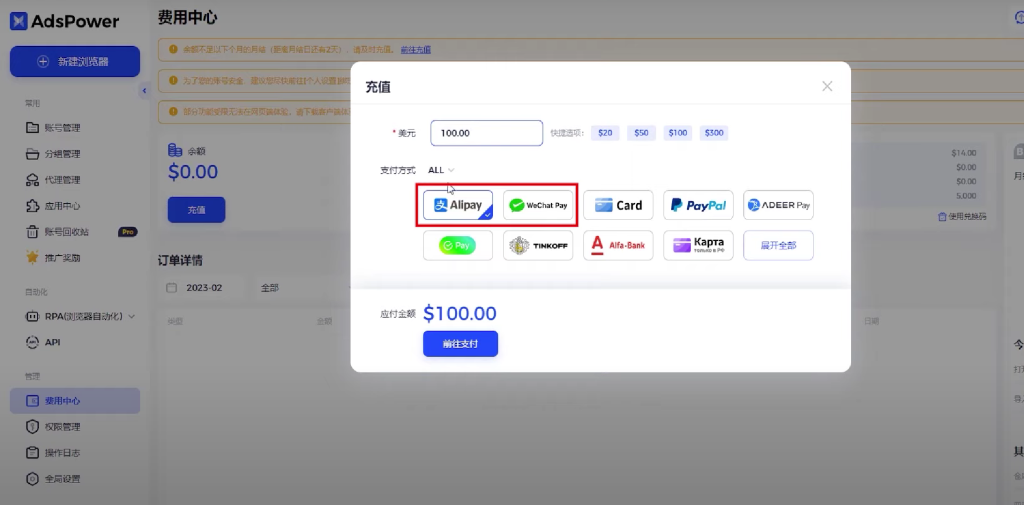Select the $50 quick amount
This screenshot has width=1024, height=505.
641,133
